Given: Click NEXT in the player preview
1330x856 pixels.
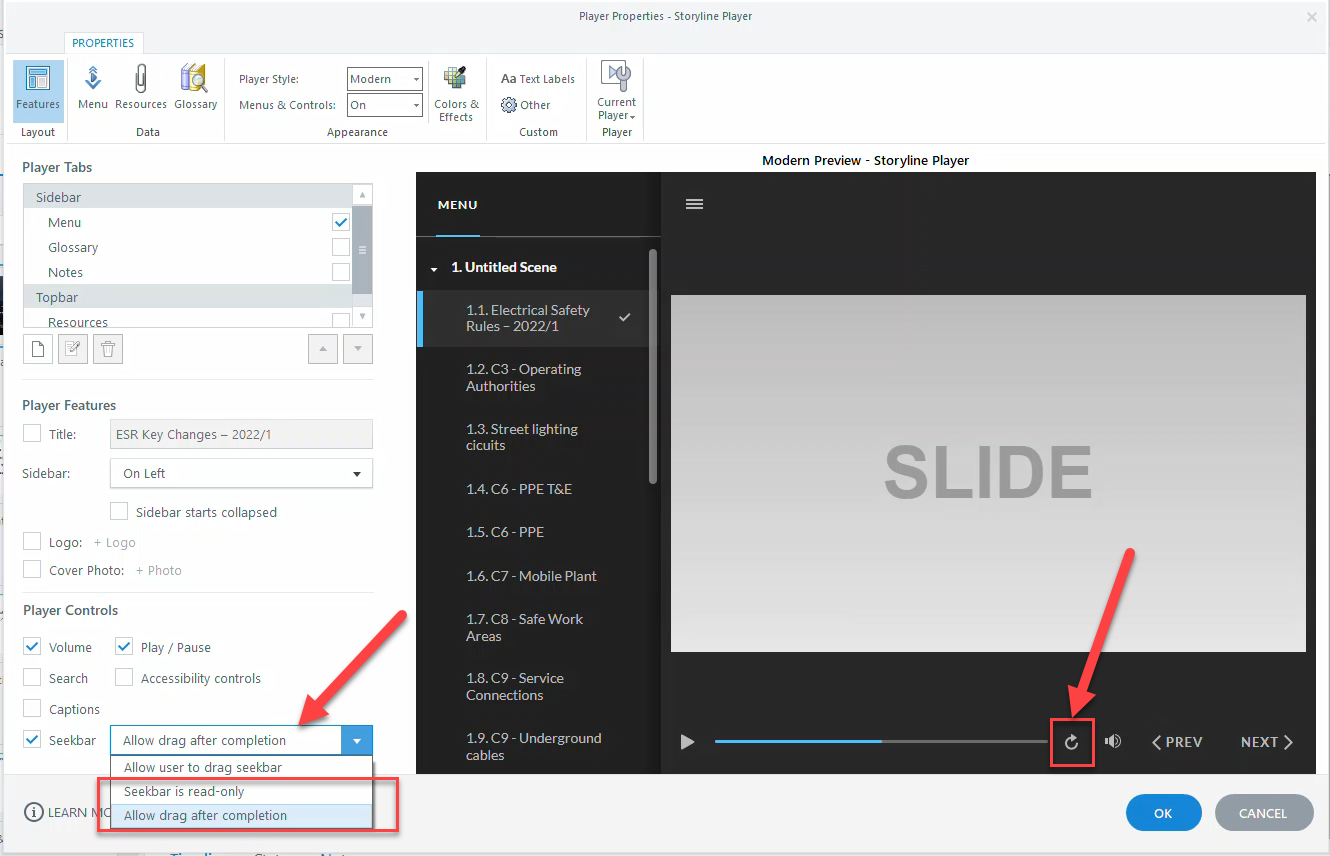Looking at the screenshot, I should 1267,742.
